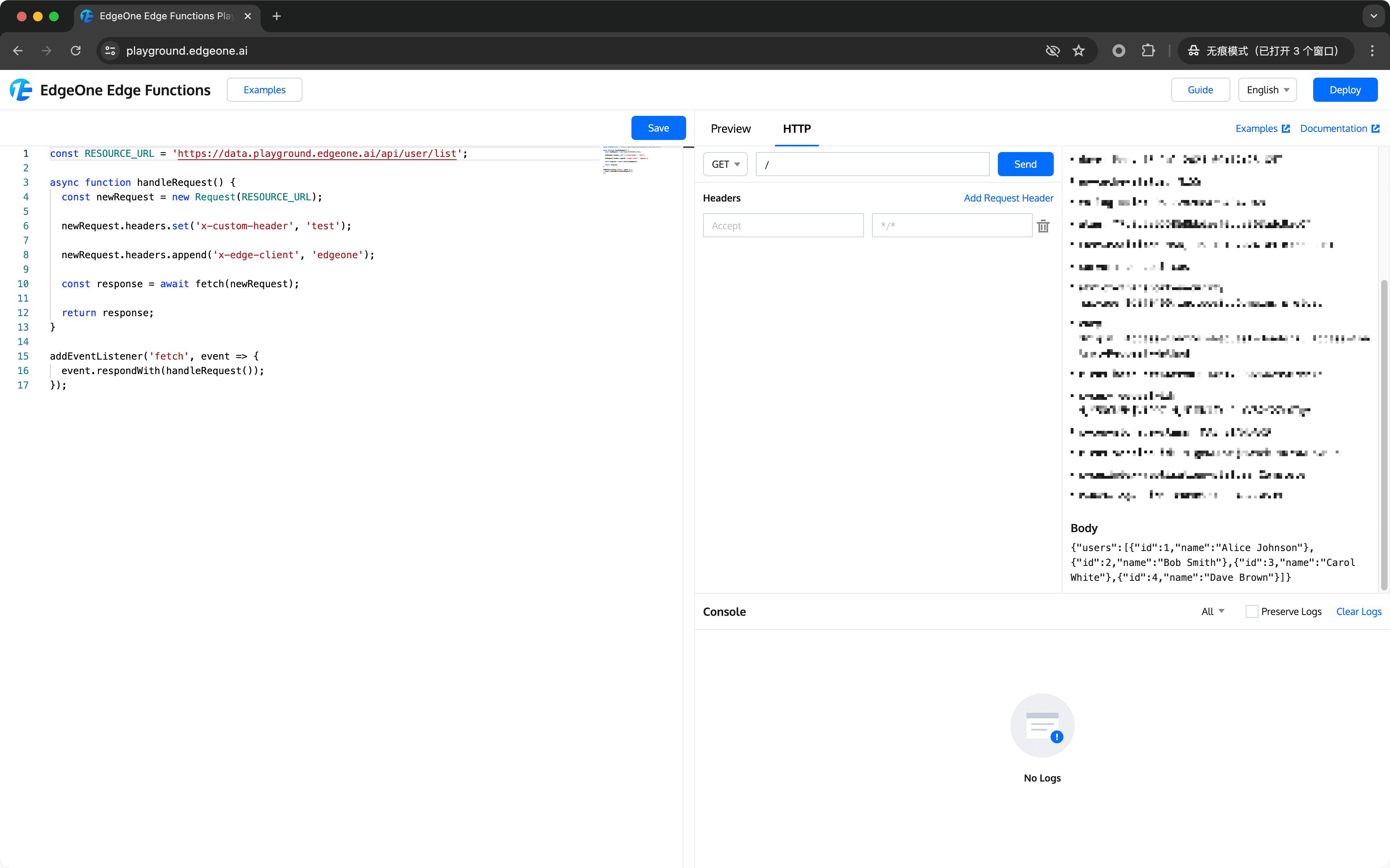This screenshot has height=868, width=1390.
Task: Click the RESOURCE_URL string on line 1
Action: coord(317,153)
